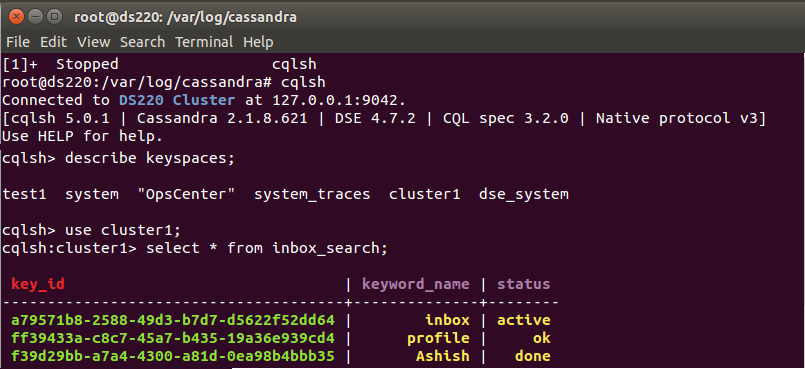Click the 'describe keyspaces;' command
Viewport: 805px width, 369px height.
point(149,158)
